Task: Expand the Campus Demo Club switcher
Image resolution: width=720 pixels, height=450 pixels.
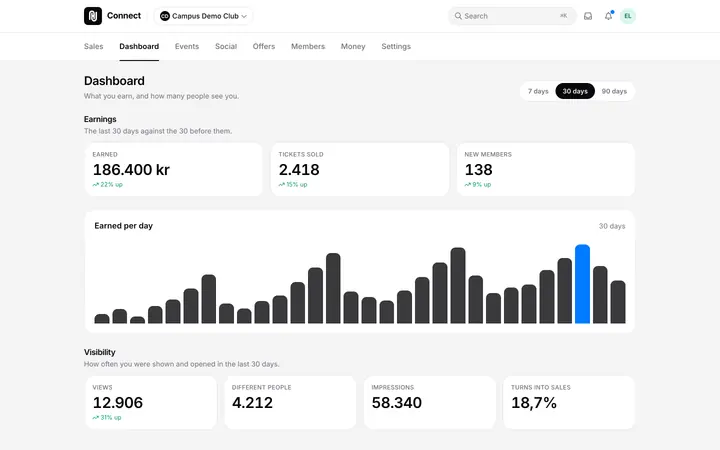Action: point(203,16)
